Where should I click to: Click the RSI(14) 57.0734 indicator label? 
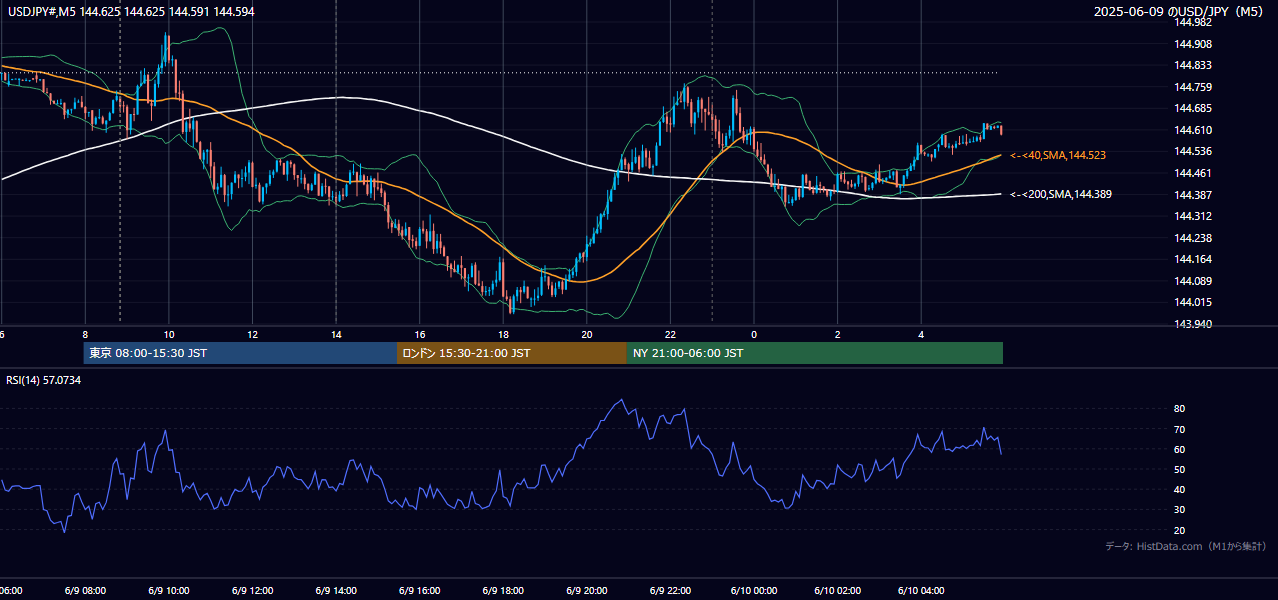pos(44,380)
